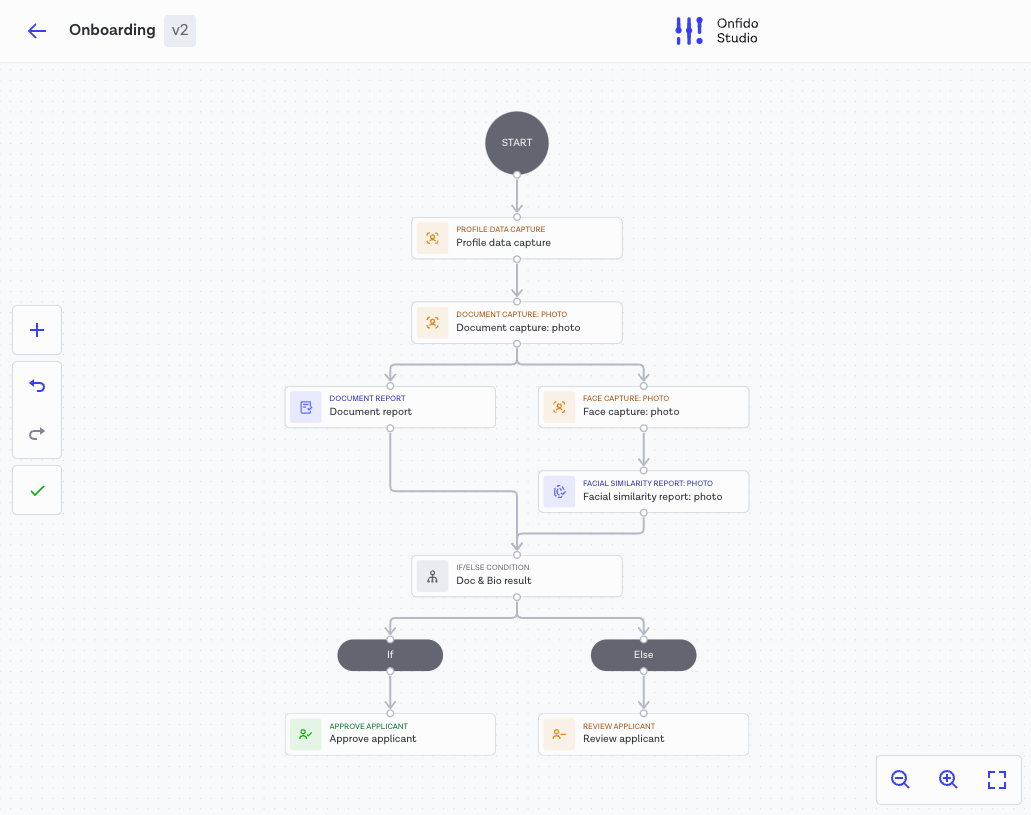This screenshot has height=815, width=1031.
Task: Validate workflow with the checkmark button
Action: point(37,490)
